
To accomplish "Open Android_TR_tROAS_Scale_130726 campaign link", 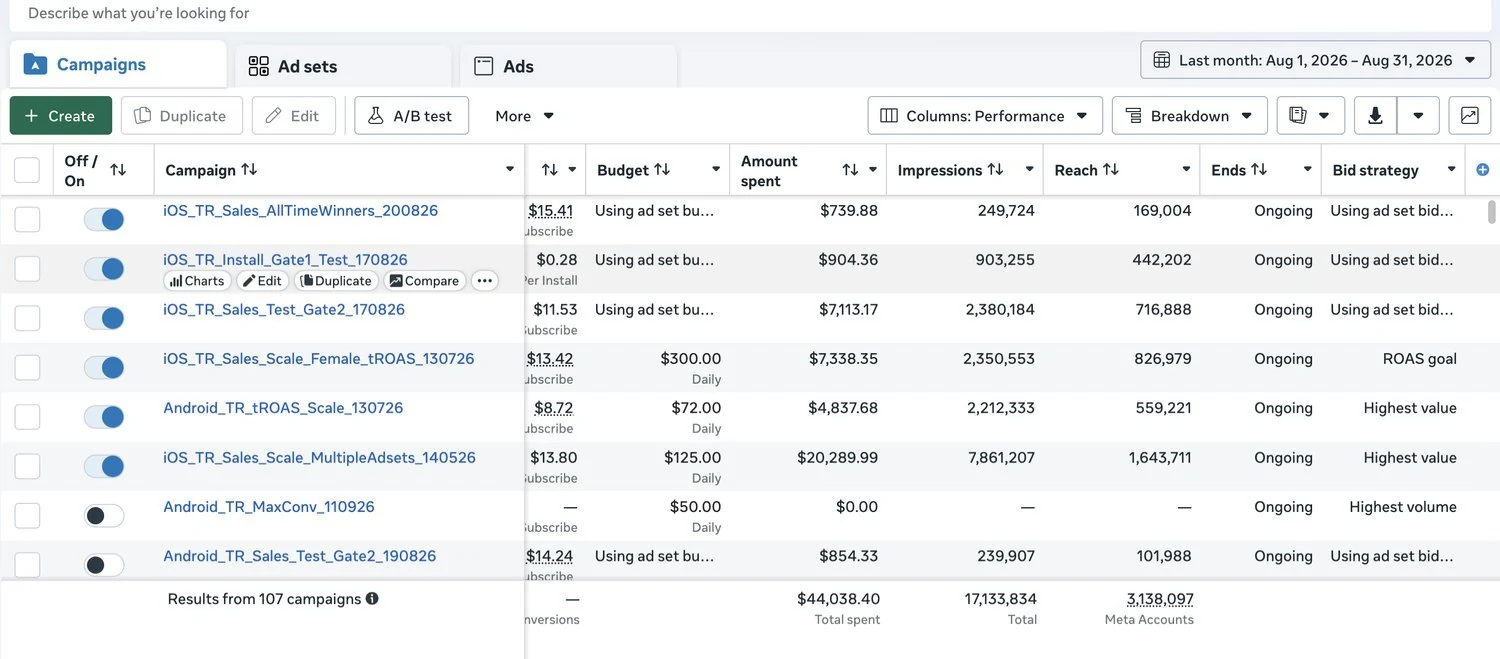I will [x=283, y=408].
